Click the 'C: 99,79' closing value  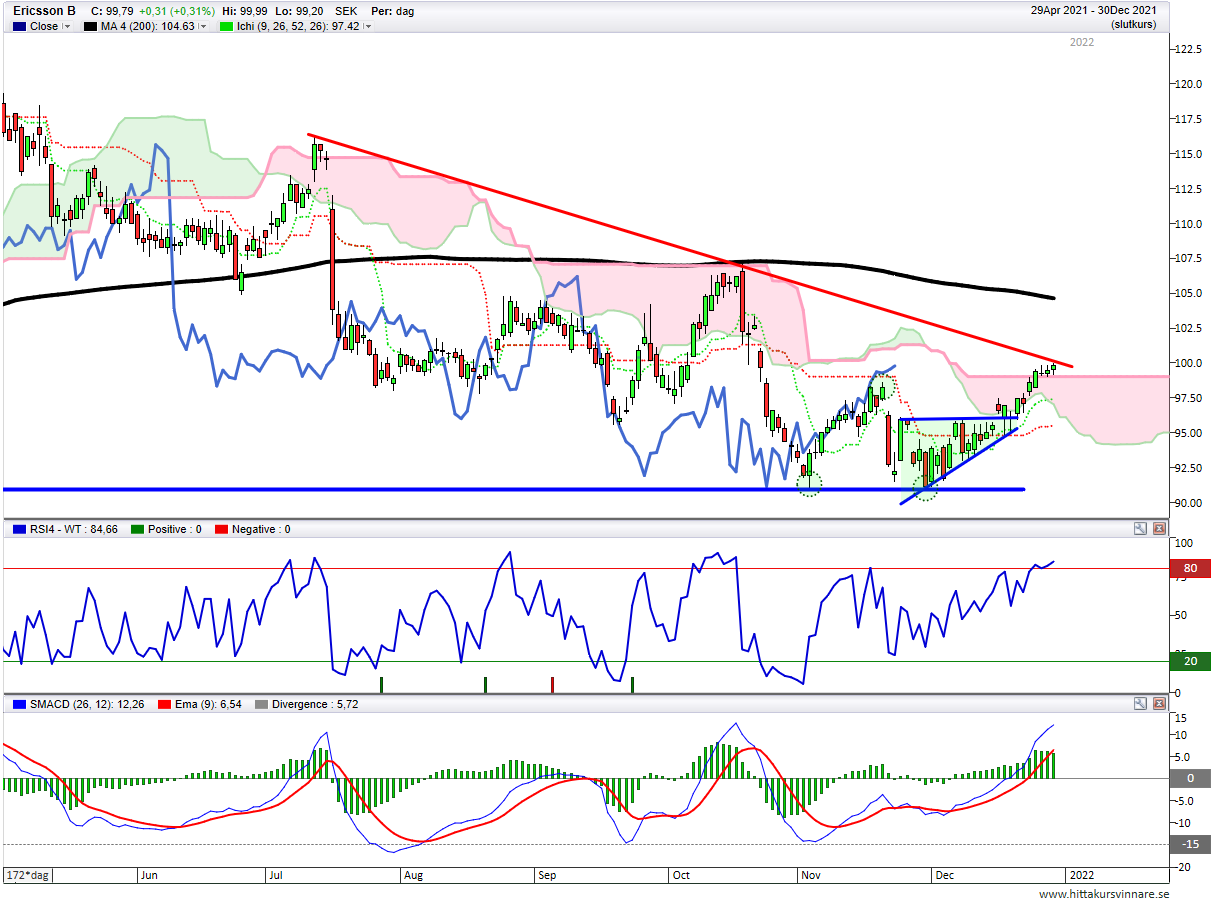click(x=110, y=11)
